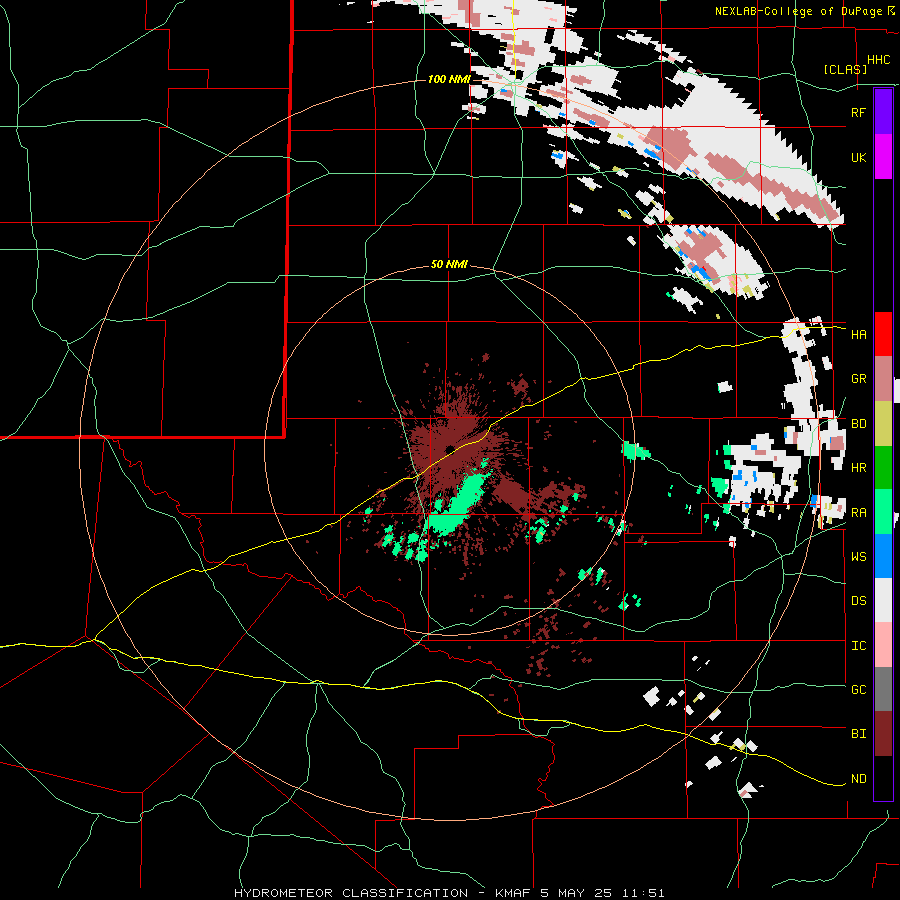
Task: Click the 'UK' legend label
Action: [x=858, y=157]
